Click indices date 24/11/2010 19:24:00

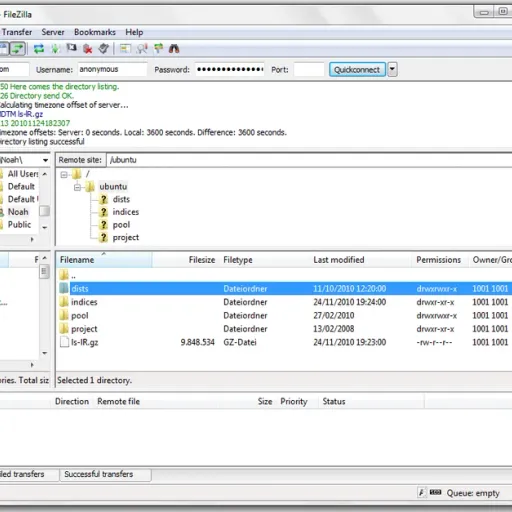350,302
